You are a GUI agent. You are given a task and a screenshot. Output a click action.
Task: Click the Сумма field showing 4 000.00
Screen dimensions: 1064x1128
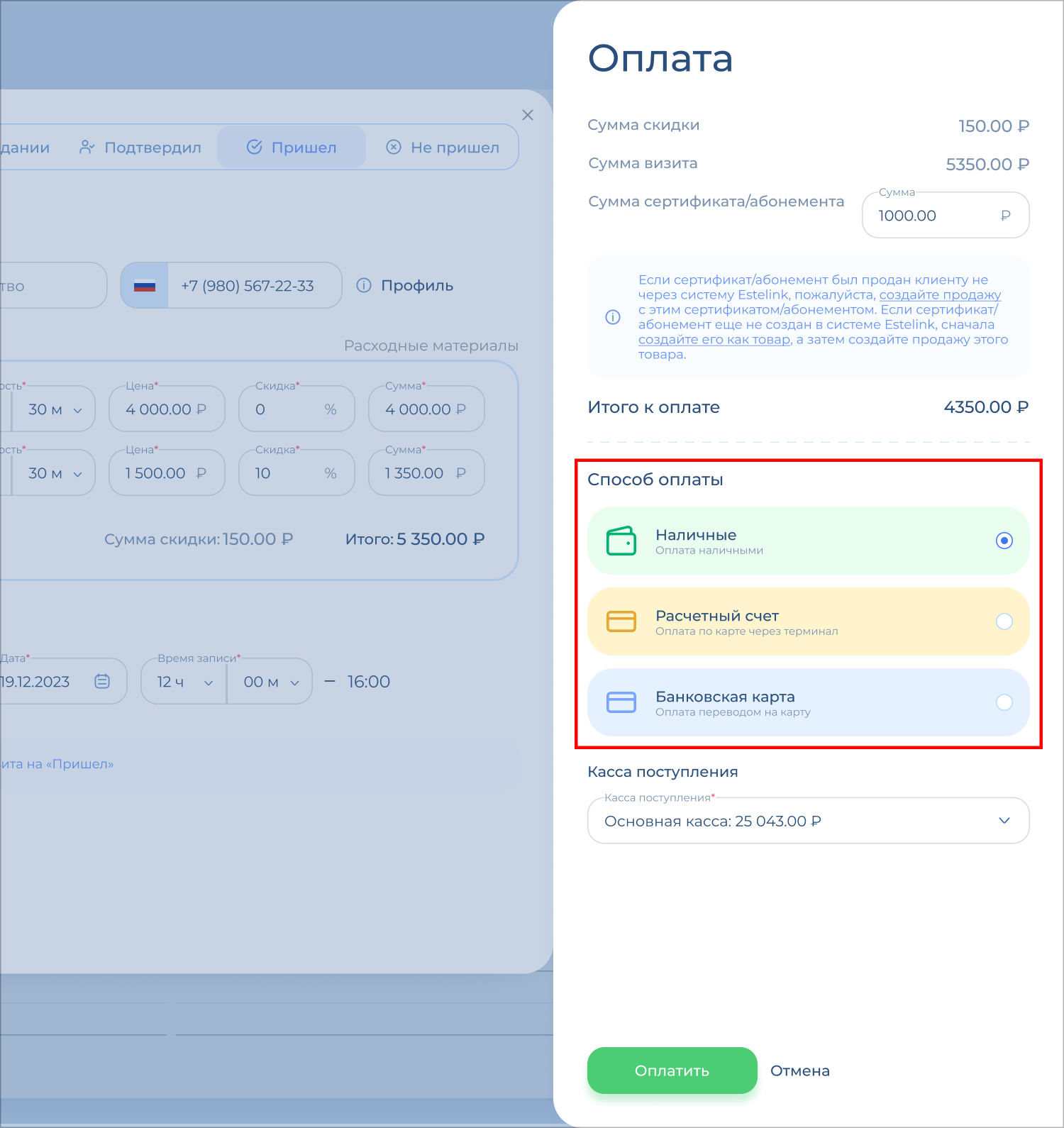tap(426, 409)
